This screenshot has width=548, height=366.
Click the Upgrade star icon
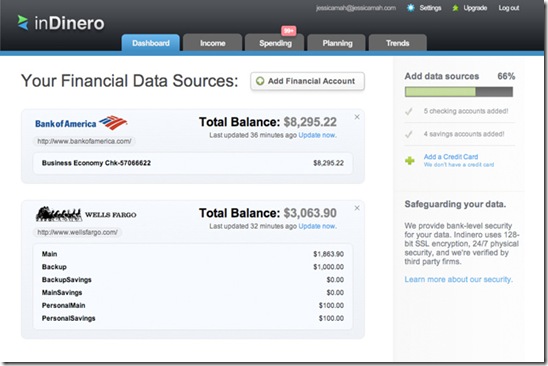(455, 8)
